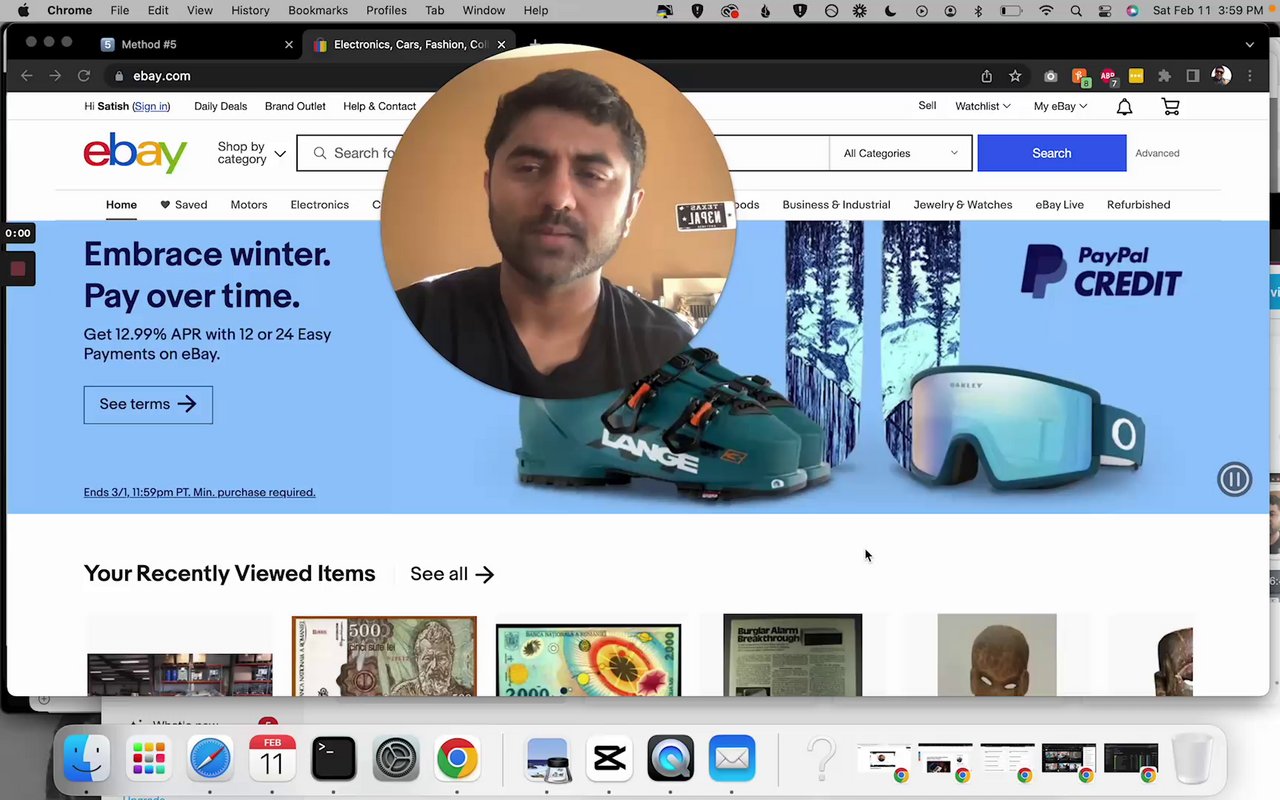1280x800 pixels.
Task: Click the Sell link
Action: [x=927, y=106]
